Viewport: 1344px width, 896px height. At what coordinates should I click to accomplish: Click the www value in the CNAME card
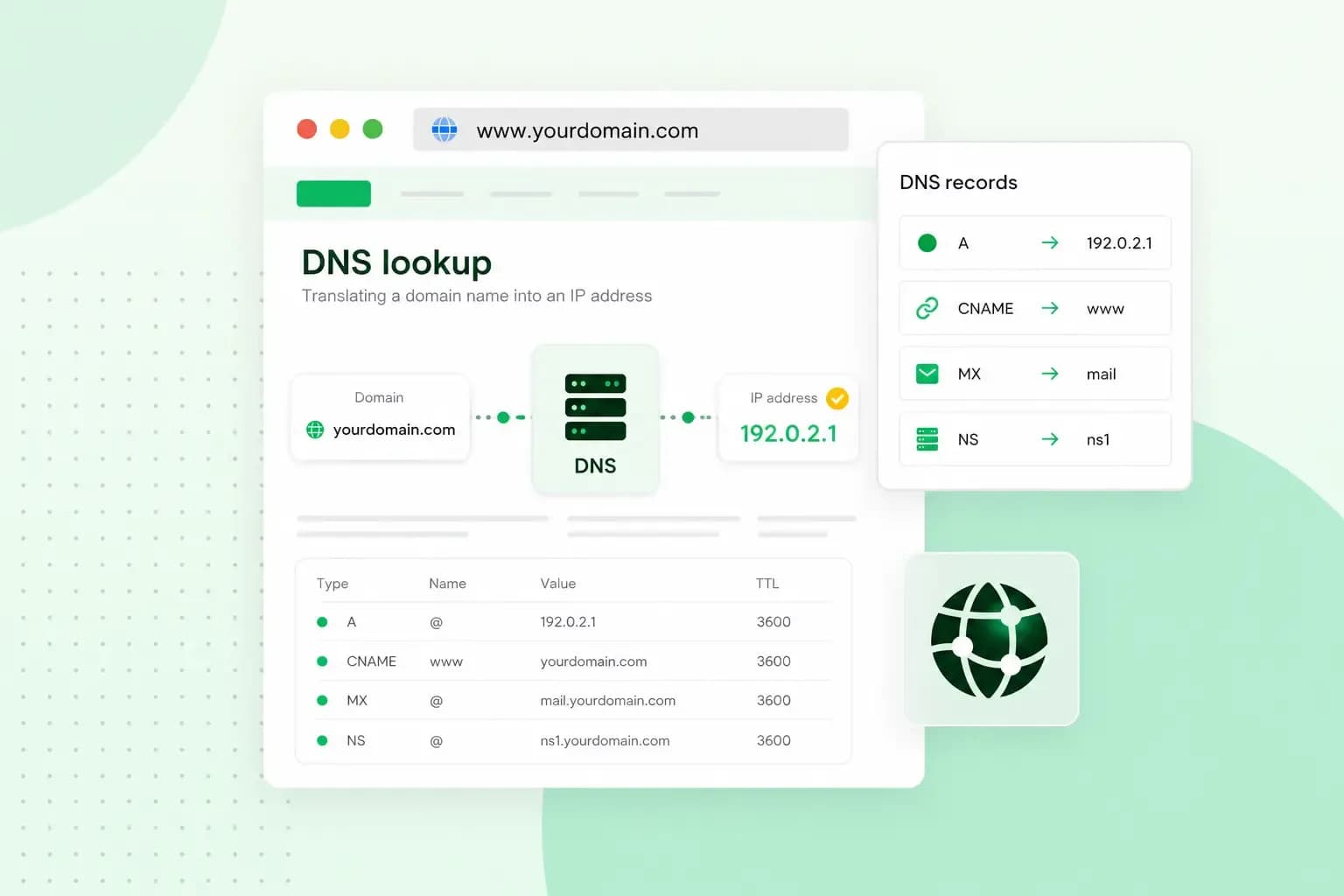[x=1105, y=309]
